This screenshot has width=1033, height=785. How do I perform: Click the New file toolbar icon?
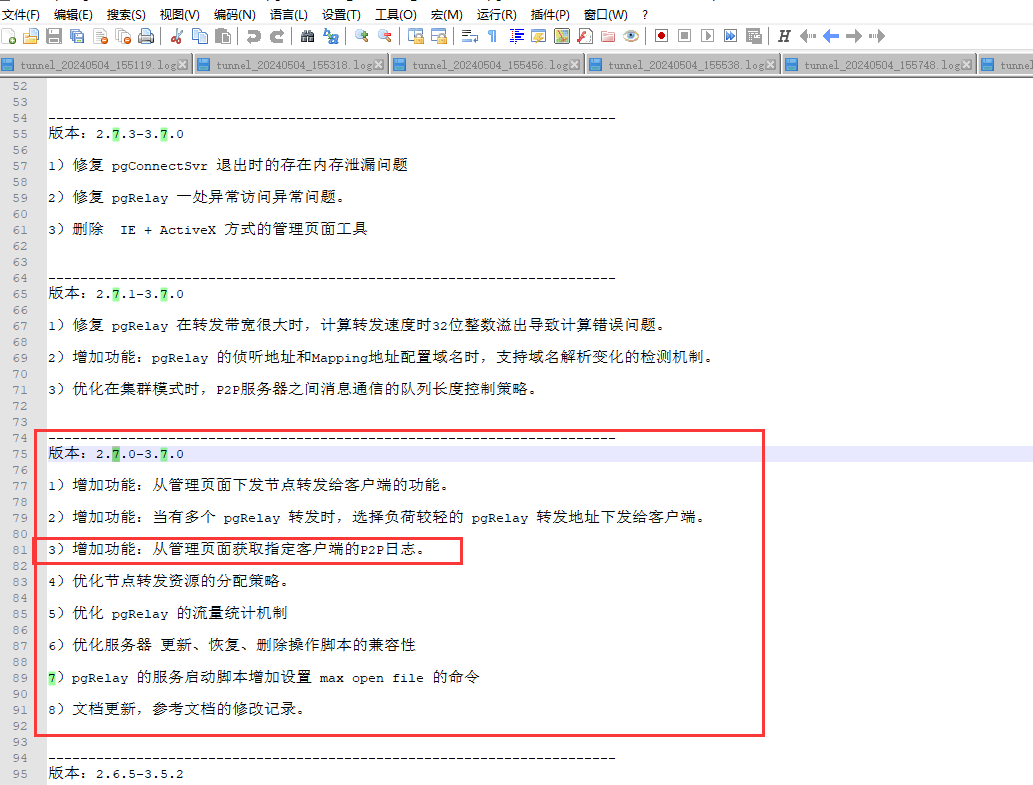[x=9, y=37]
